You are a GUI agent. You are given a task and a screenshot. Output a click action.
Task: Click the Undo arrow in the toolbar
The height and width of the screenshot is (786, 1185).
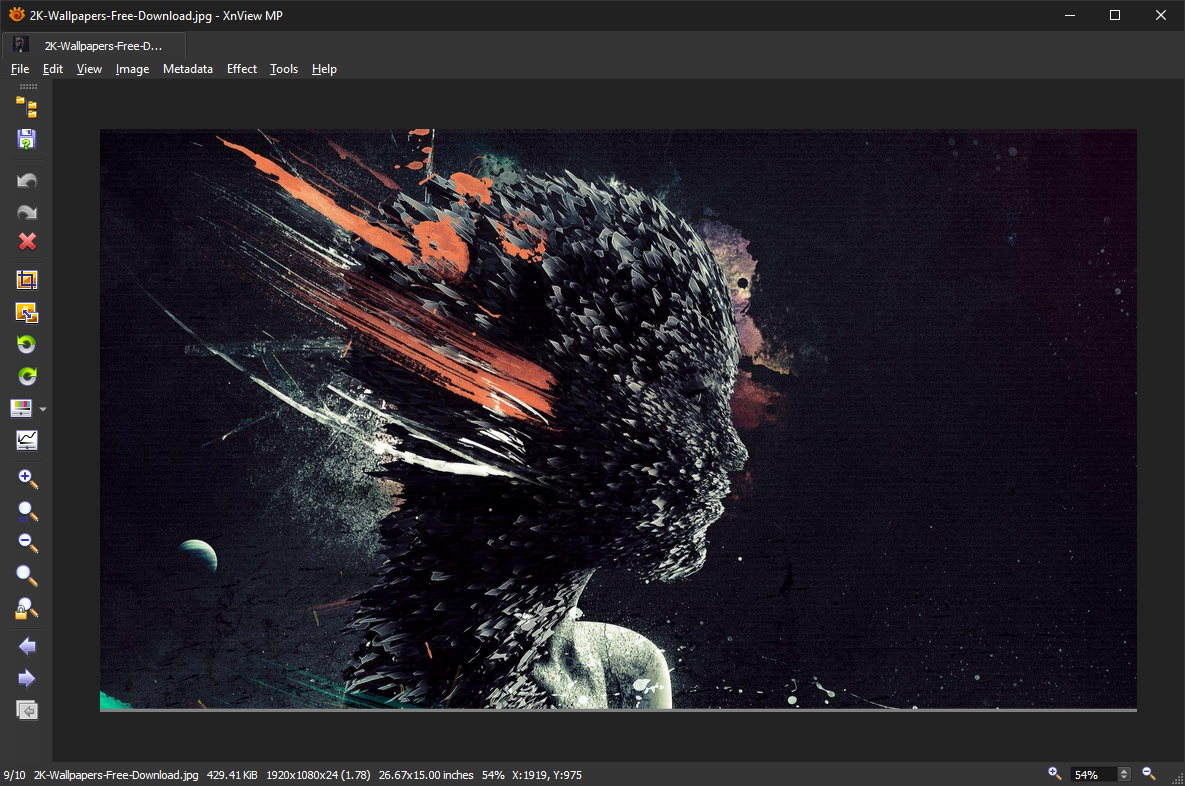pos(27,181)
